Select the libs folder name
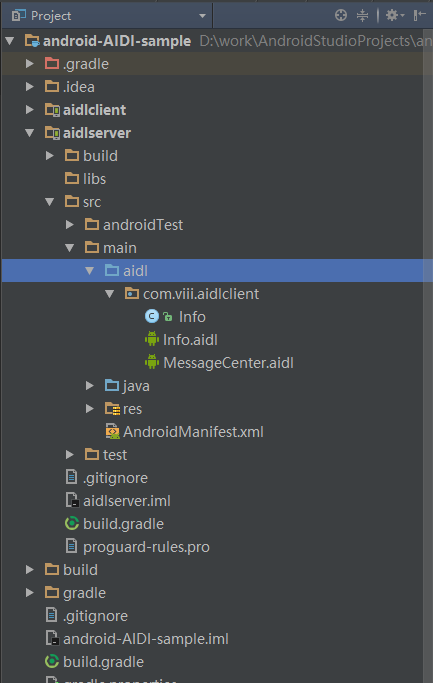This screenshot has width=433, height=683. [x=95, y=179]
